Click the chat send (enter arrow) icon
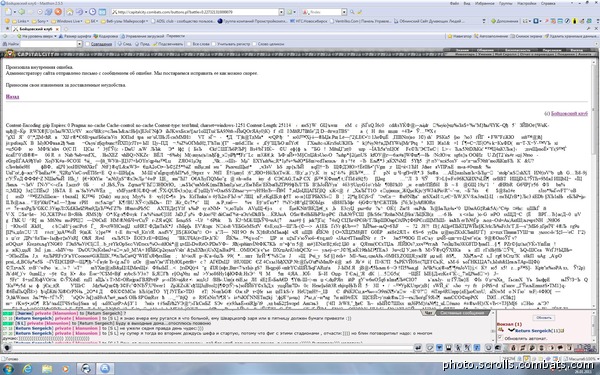Viewport: 600px width, 375px height. 418,347
